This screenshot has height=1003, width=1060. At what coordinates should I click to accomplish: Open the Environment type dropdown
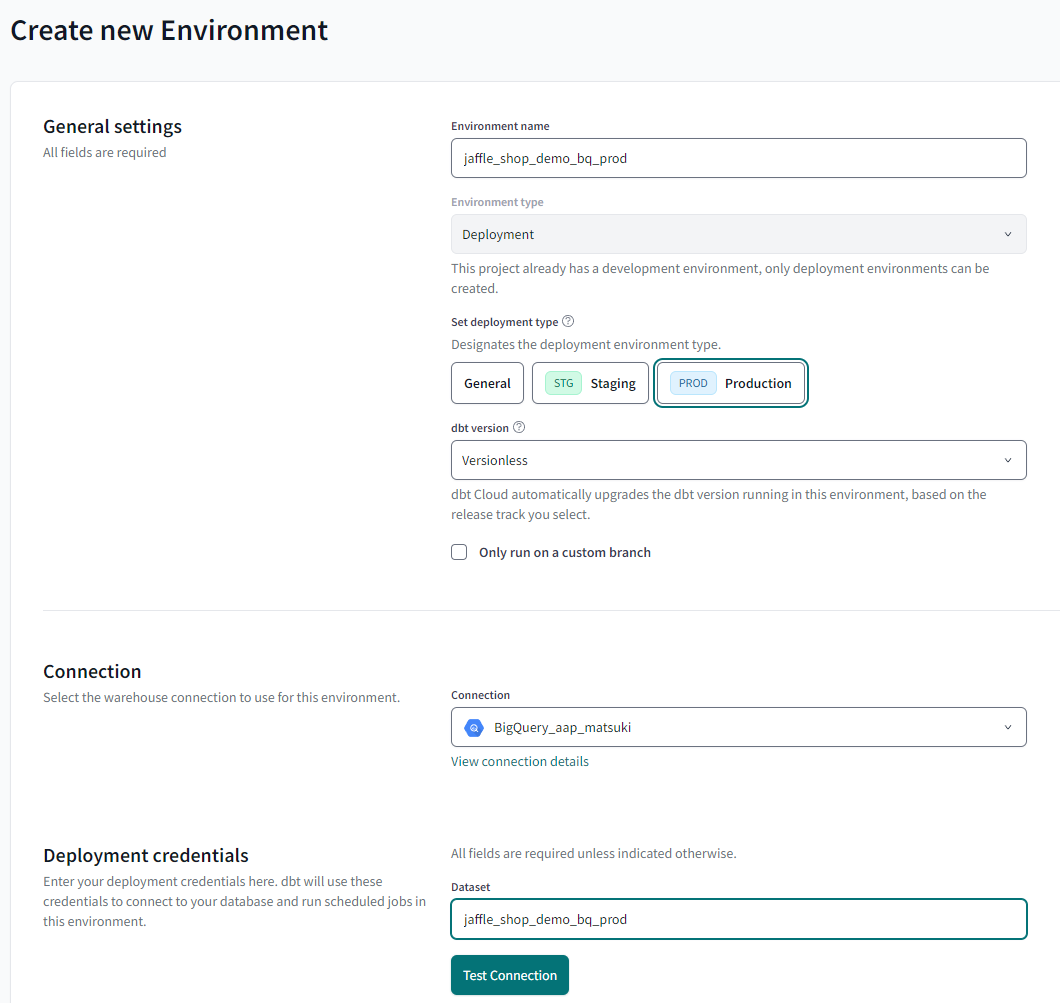click(738, 234)
